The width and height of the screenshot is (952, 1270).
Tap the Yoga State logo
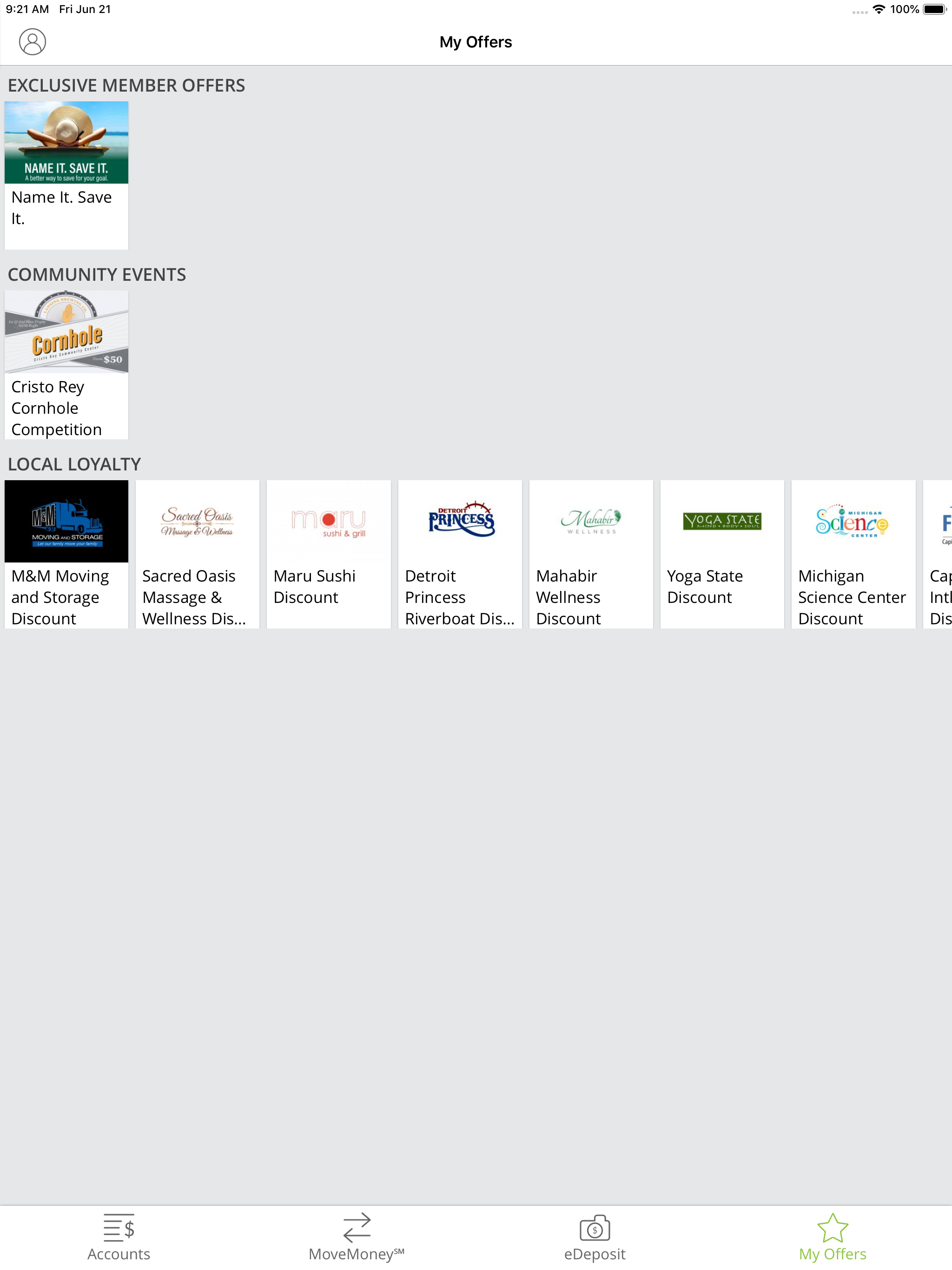click(722, 521)
